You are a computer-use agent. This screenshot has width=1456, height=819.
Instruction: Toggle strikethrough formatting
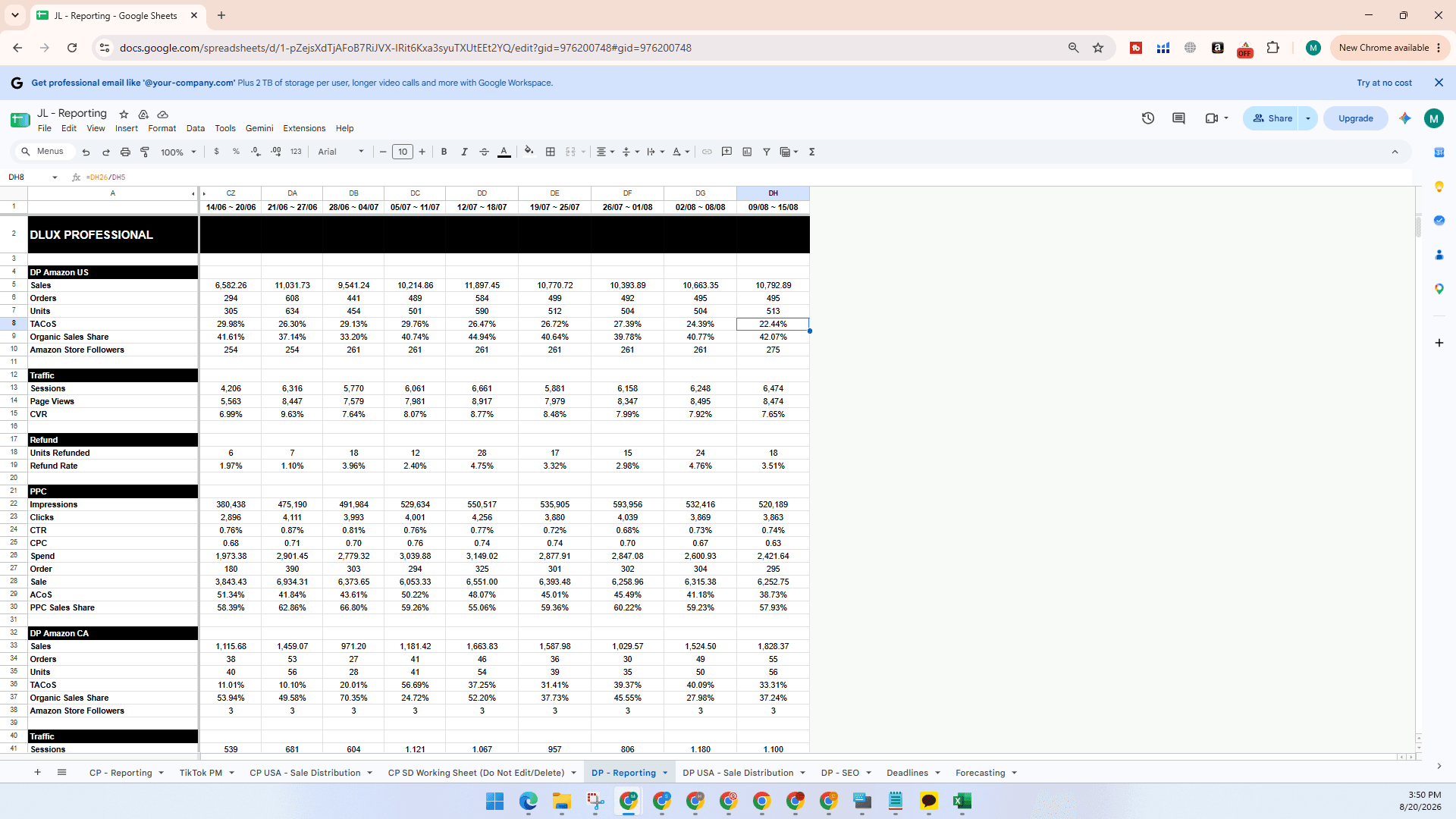[484, 152]
